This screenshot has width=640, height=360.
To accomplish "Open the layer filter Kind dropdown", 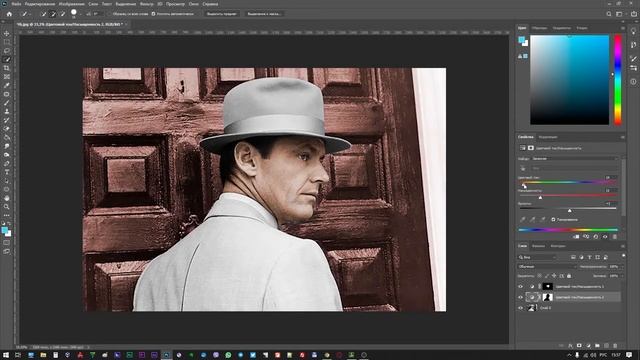I will click(x=537, y=257).
